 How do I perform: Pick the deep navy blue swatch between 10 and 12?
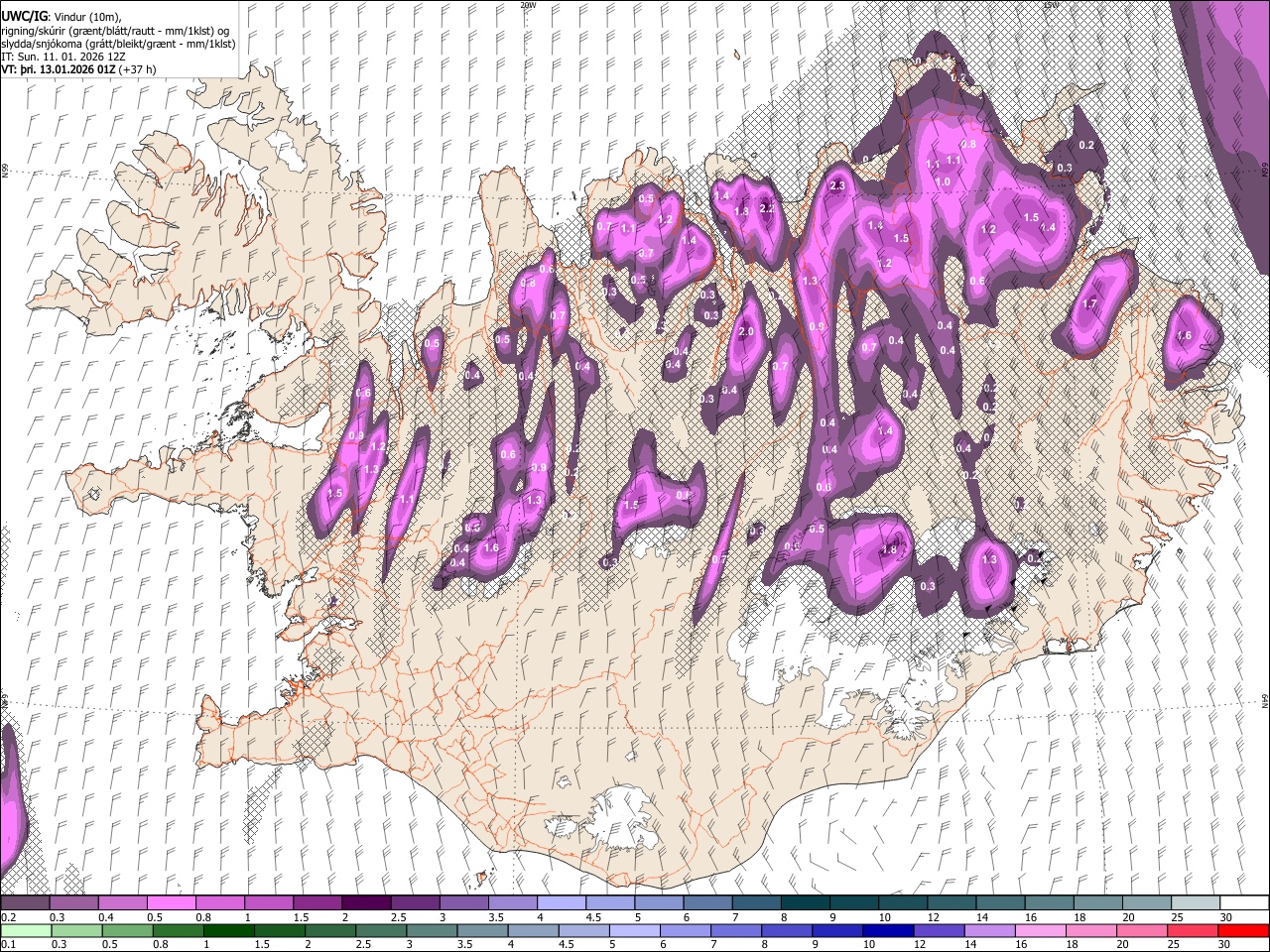click(x=888, y=930)
